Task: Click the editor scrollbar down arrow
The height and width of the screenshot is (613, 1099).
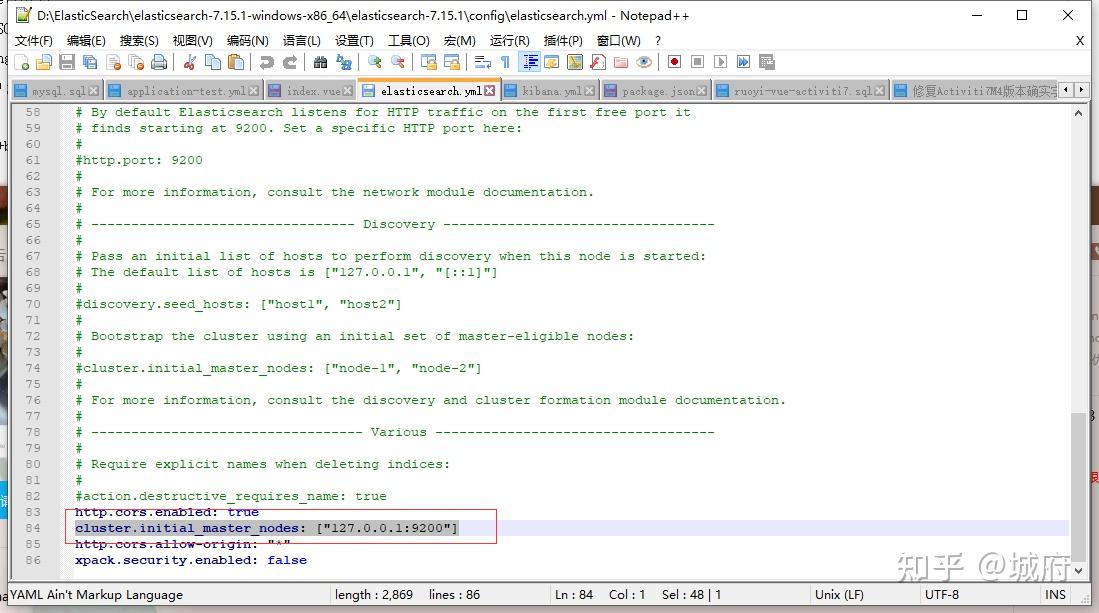Action: coord(1078,569)
